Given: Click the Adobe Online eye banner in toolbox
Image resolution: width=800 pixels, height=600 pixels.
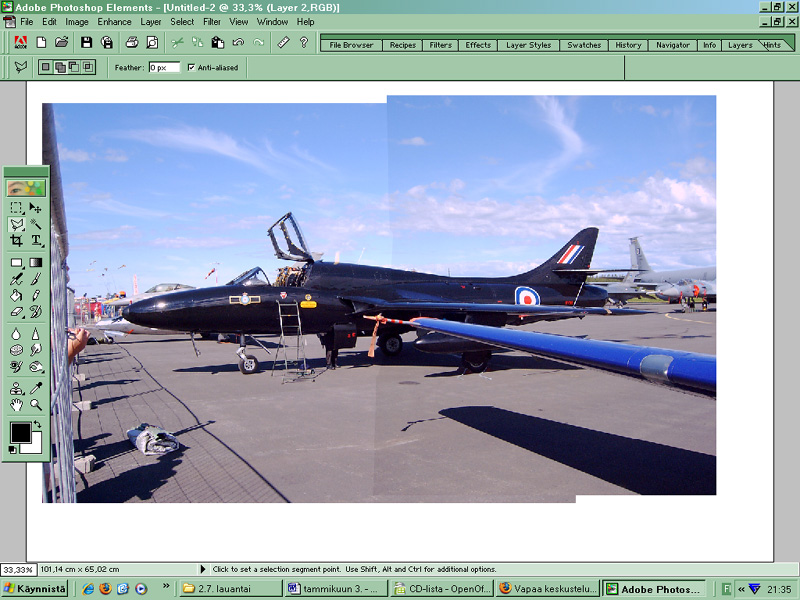Looking at the screenshot, I should 26,188.
